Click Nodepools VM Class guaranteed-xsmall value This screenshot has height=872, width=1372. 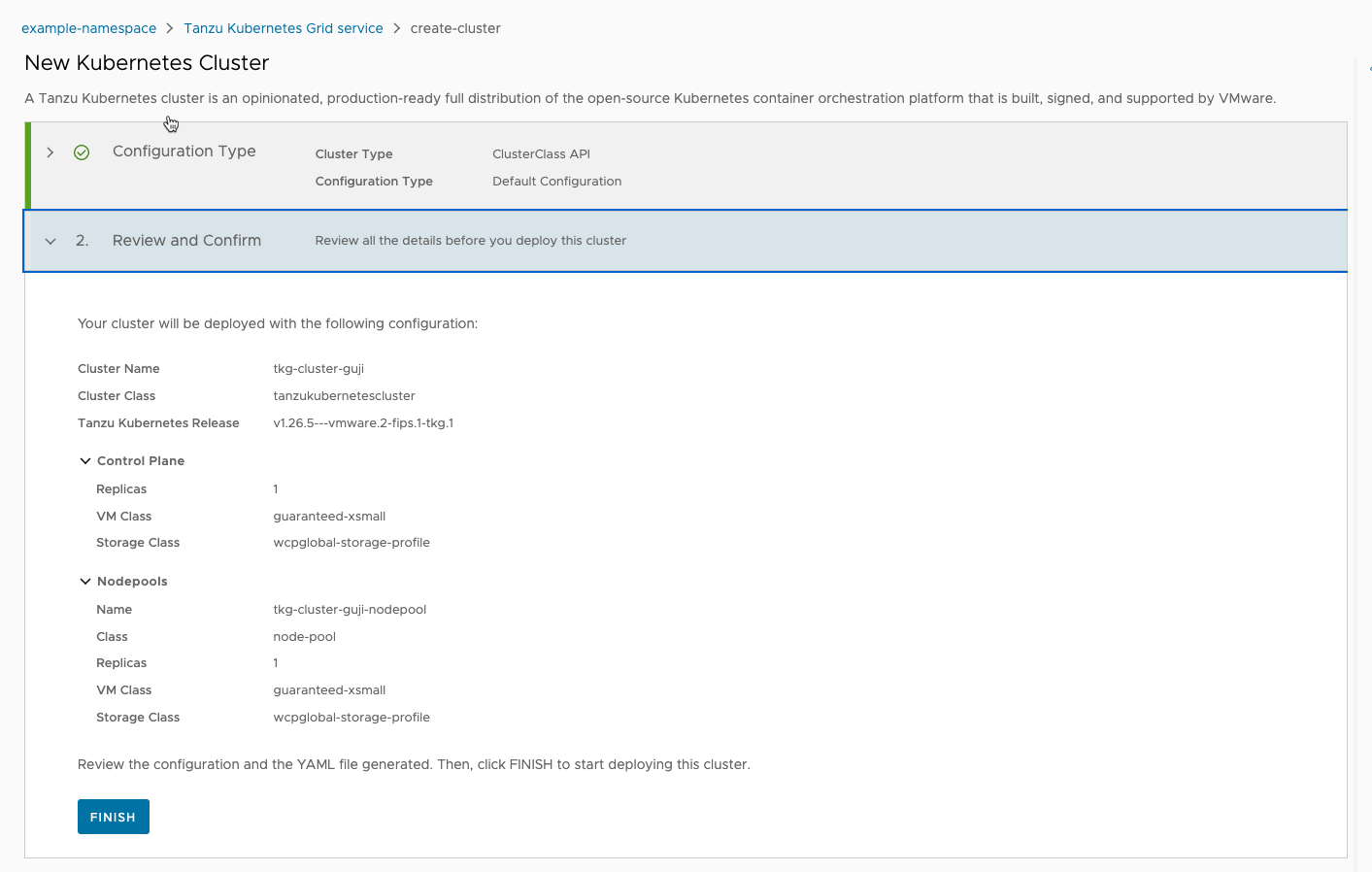coord(329,690)
